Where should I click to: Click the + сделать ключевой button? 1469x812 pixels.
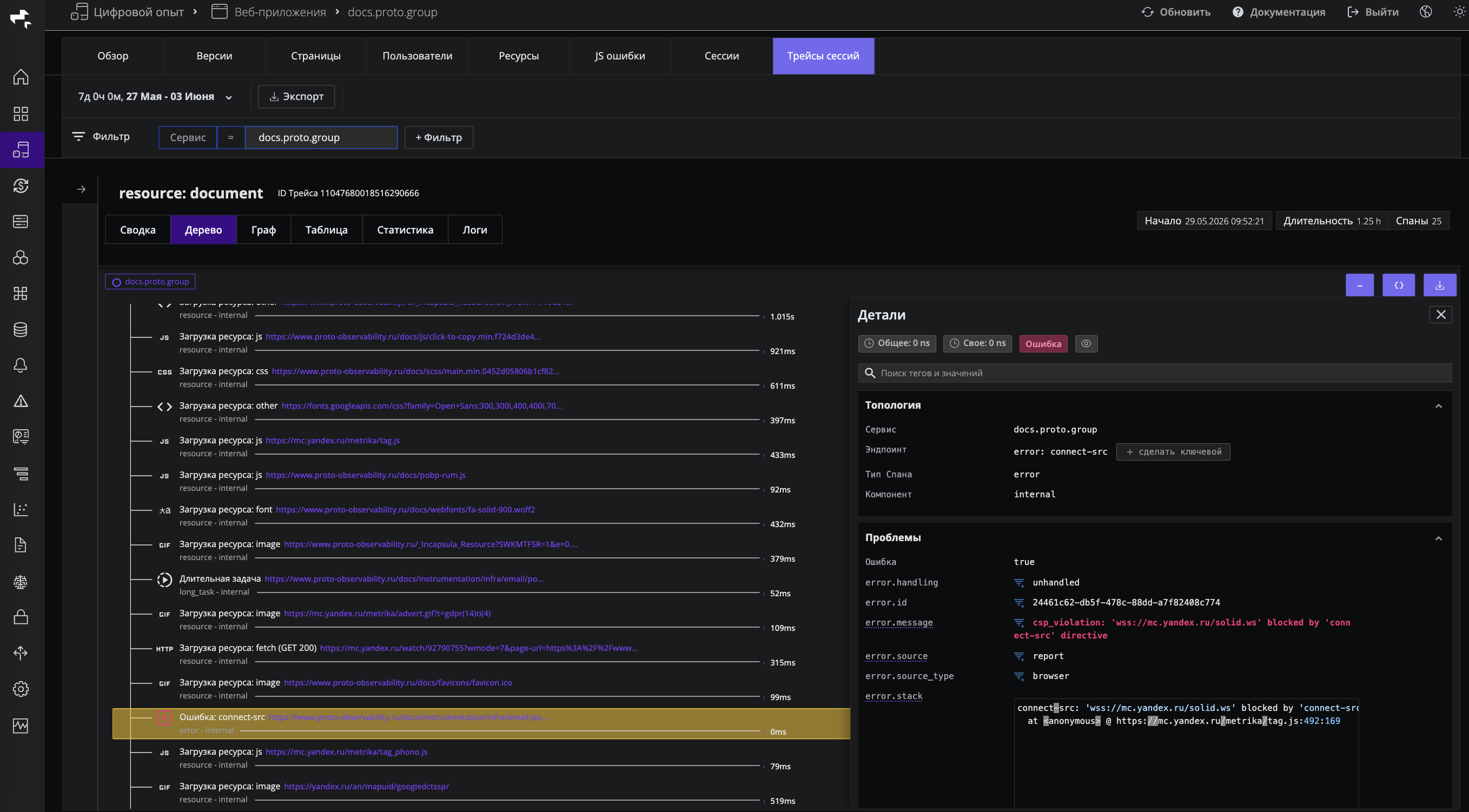pyautogui.click(x=1173, y=452)
